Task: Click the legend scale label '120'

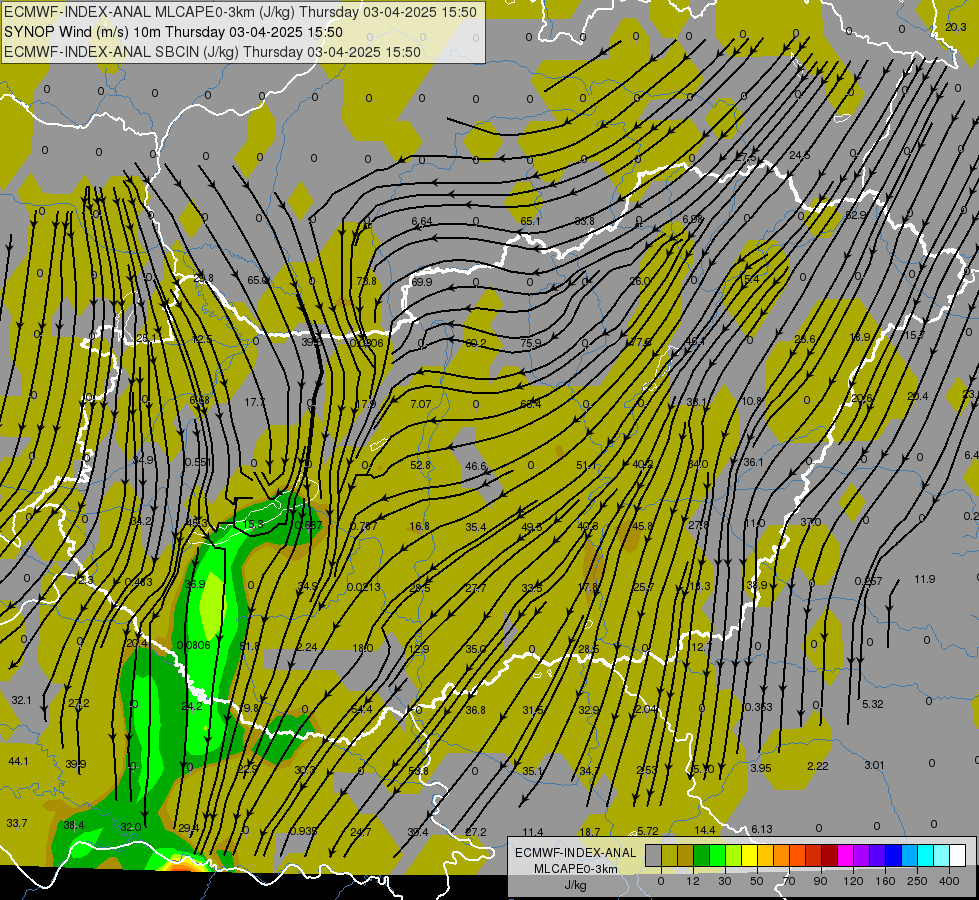Action: pyautogui.click(x=853, y=881)
